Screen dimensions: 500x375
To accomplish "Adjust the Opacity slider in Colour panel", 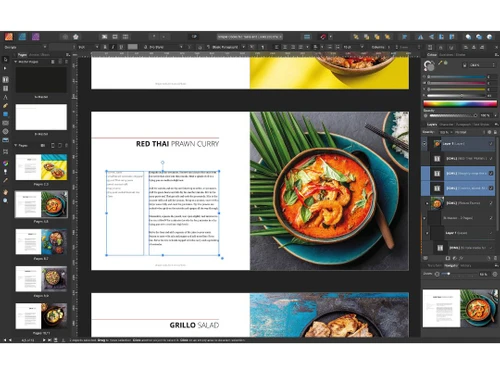I will 454,116.
